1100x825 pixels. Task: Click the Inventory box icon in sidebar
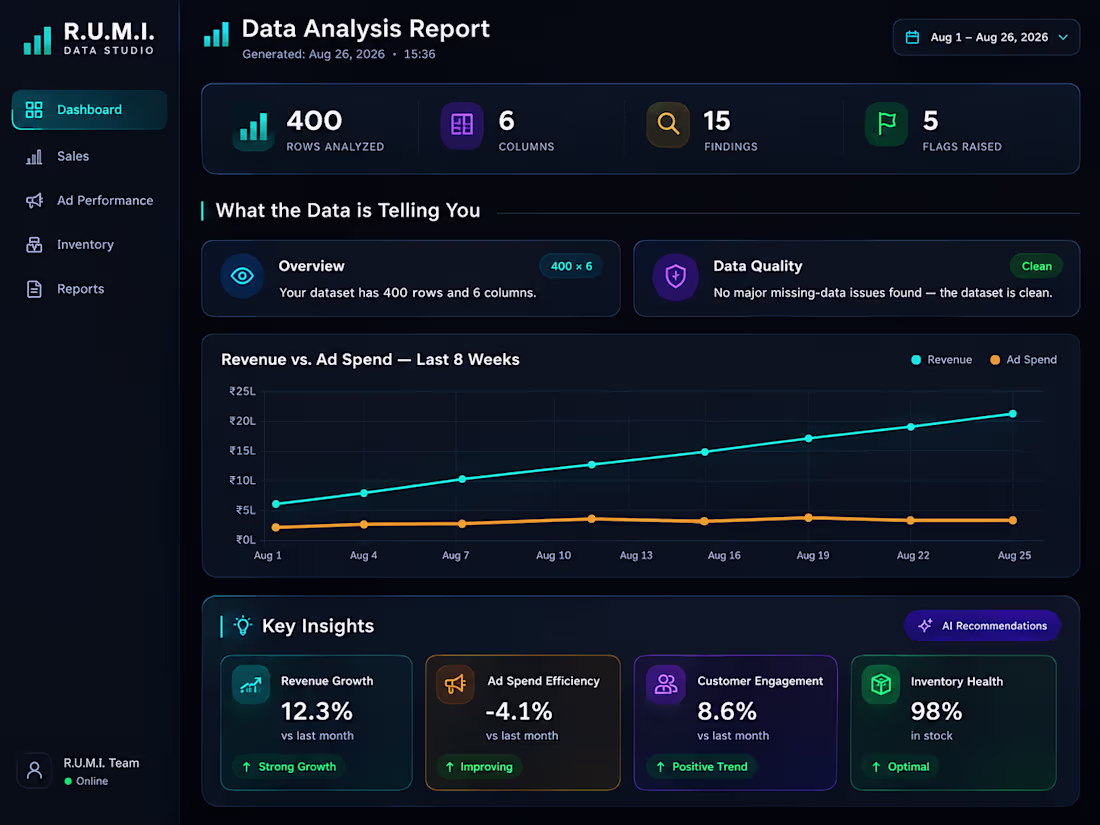(x=34, y=245)
